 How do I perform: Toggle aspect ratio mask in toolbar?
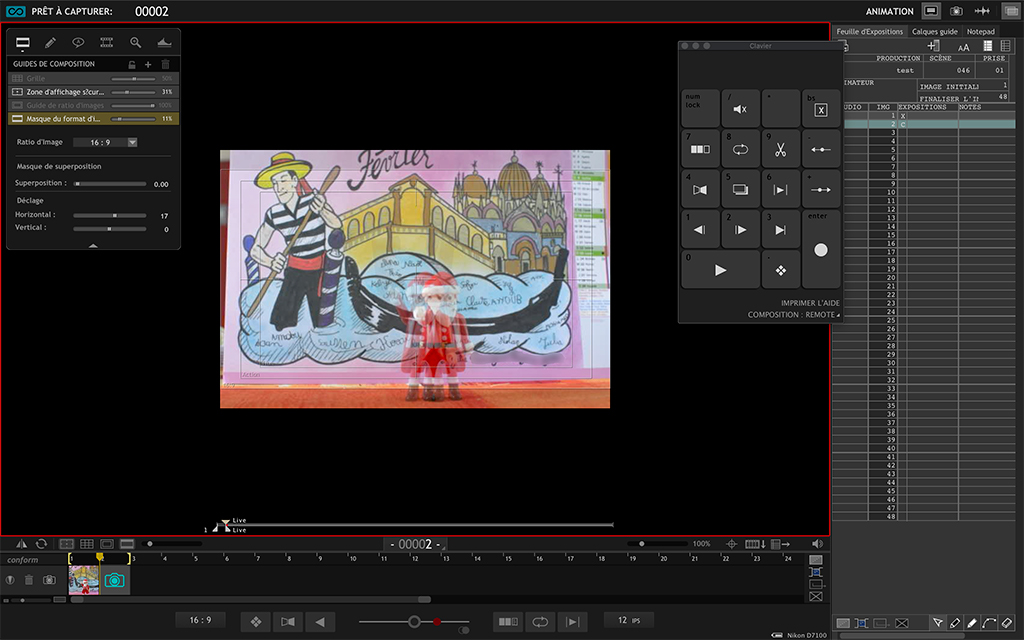coord(127,544)
